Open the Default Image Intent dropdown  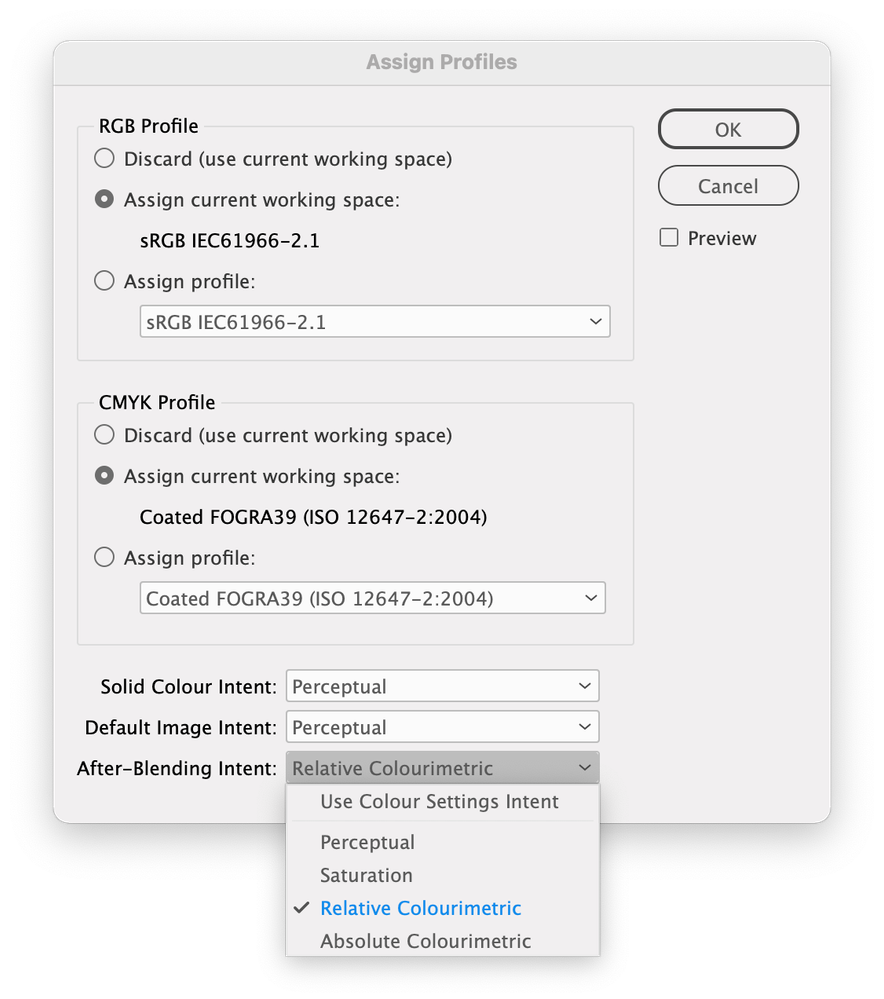pyautogui.click(x=443, y=727)
